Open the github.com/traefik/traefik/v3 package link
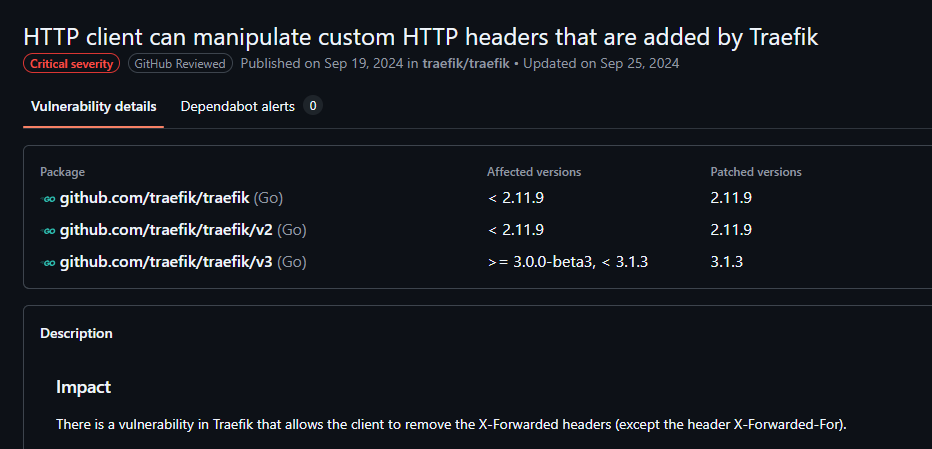Screen dimensions: 932x449 (166, 262)
